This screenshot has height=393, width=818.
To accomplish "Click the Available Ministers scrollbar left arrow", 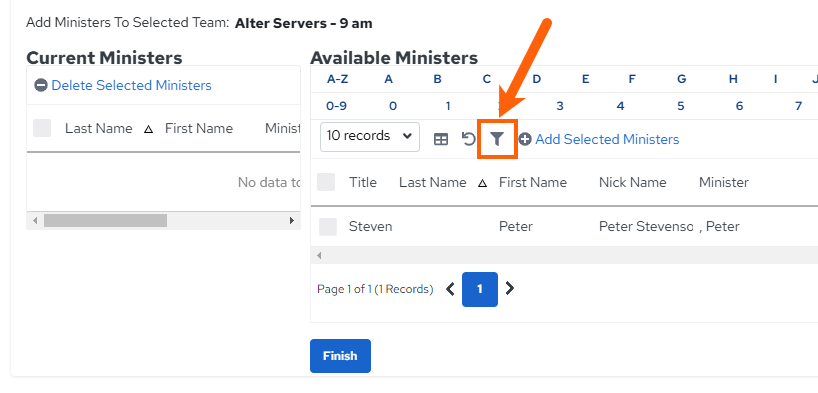I will point(319,256).
